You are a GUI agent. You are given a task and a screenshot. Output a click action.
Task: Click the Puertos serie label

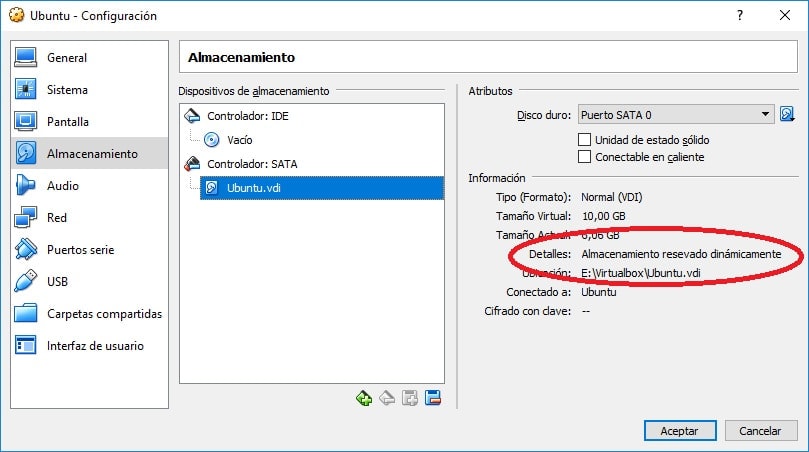tap(80, 250)
